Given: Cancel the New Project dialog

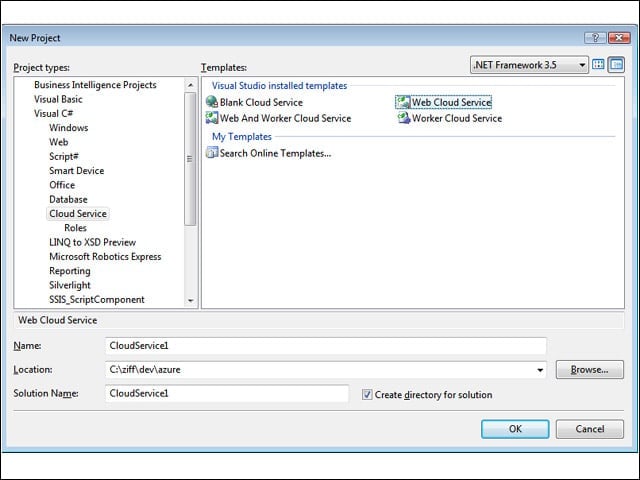Looking at the screenshot, I should pos(589,429).
